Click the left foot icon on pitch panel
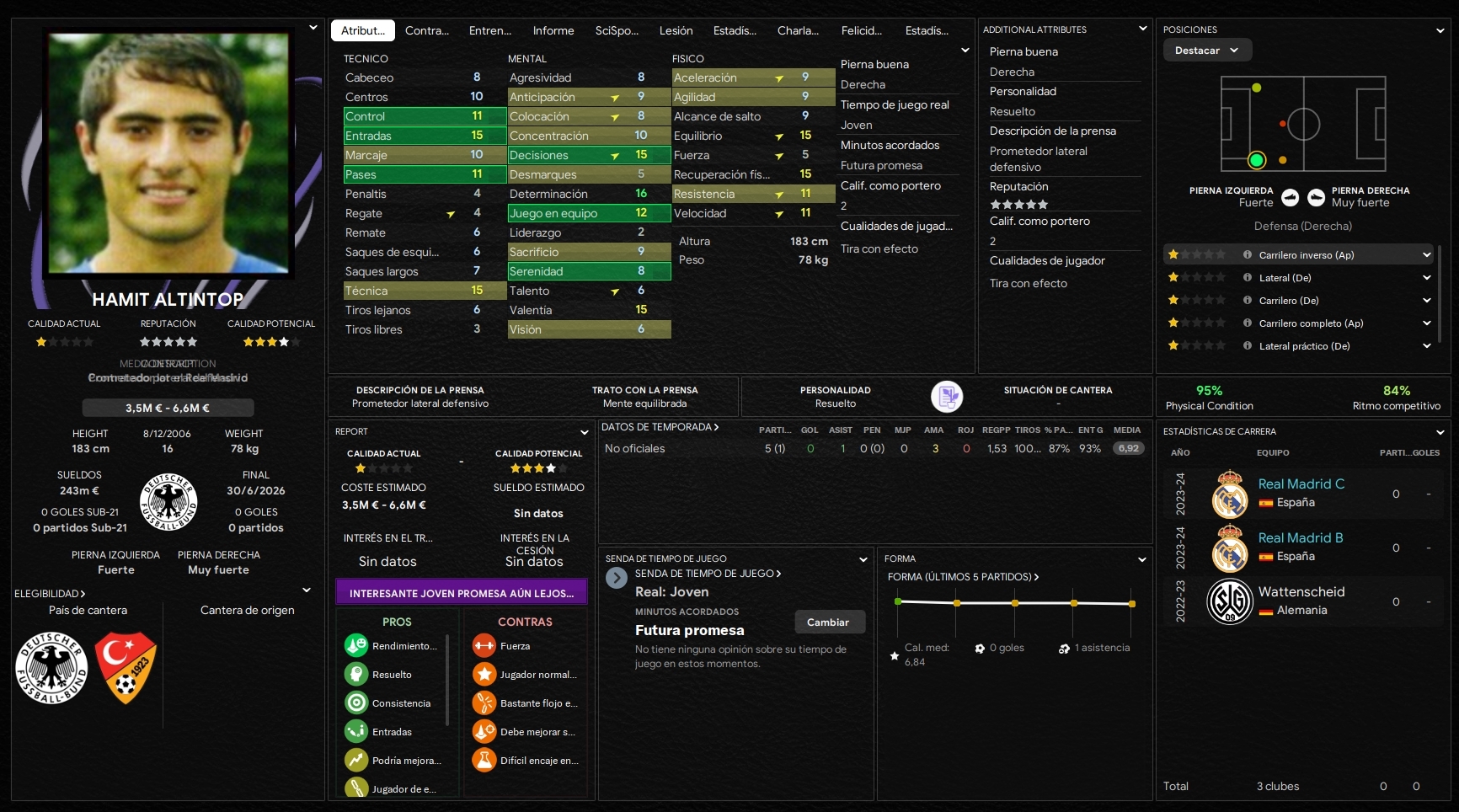Image resolution: width=1459 pixels, height=812 pixels. (1290, 197)
